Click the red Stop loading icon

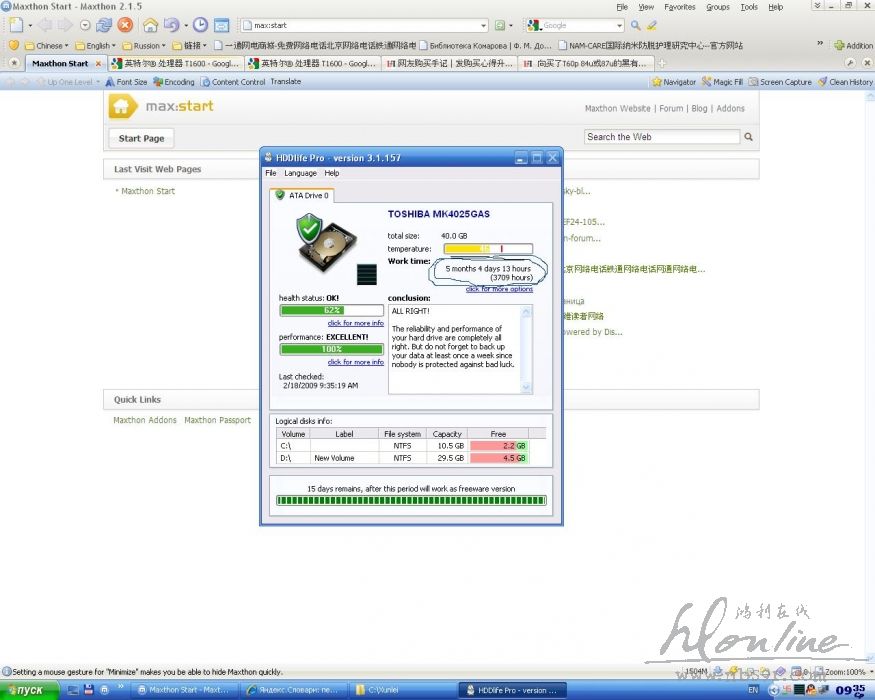point(125,25)
